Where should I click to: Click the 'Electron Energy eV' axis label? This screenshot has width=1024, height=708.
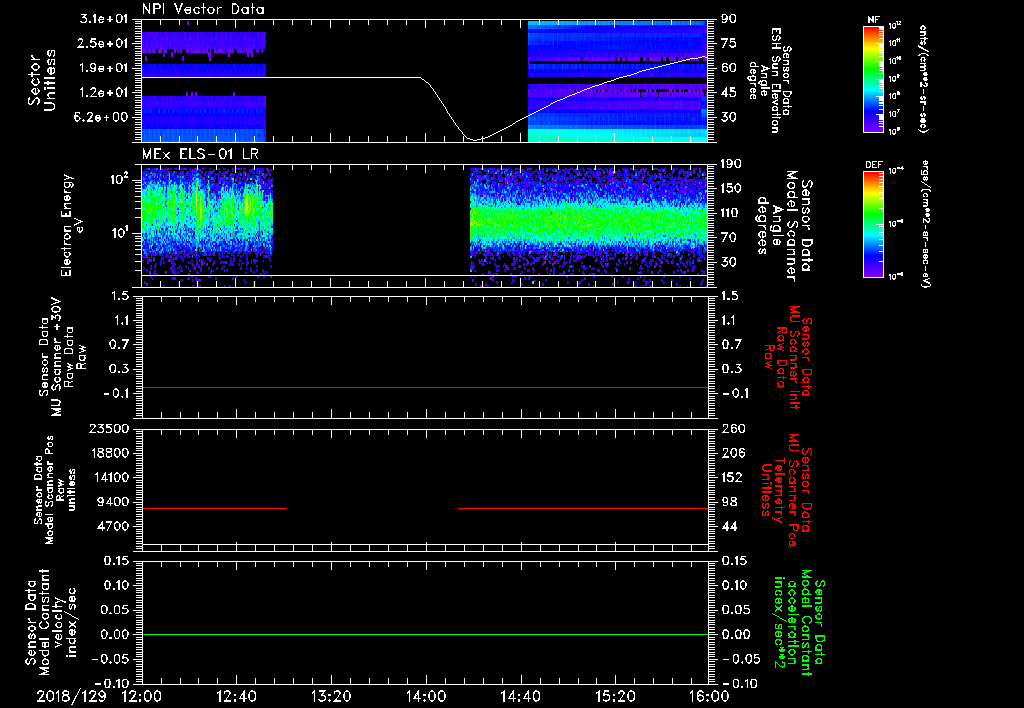point(73,225)
